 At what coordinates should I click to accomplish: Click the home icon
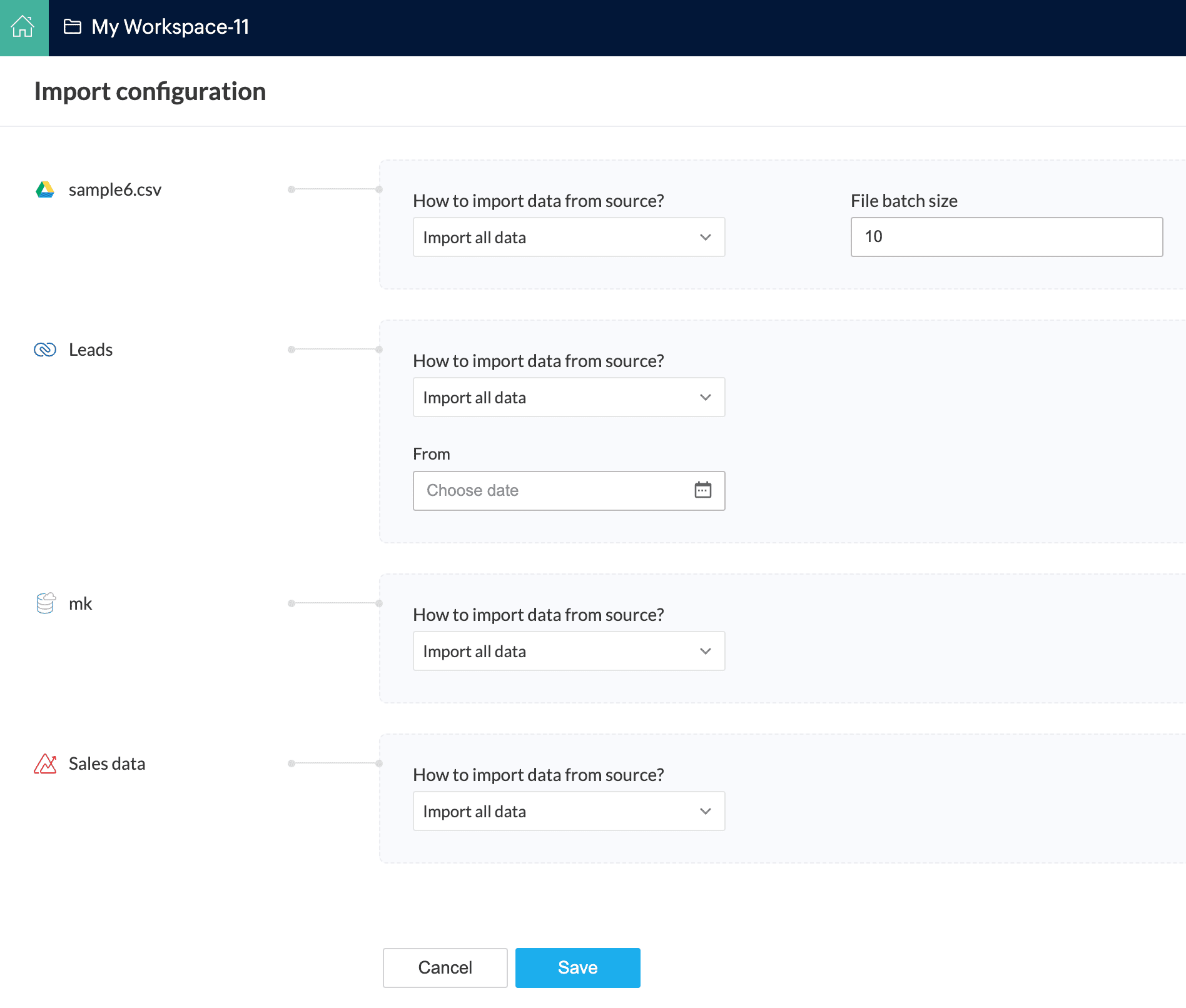23,27
